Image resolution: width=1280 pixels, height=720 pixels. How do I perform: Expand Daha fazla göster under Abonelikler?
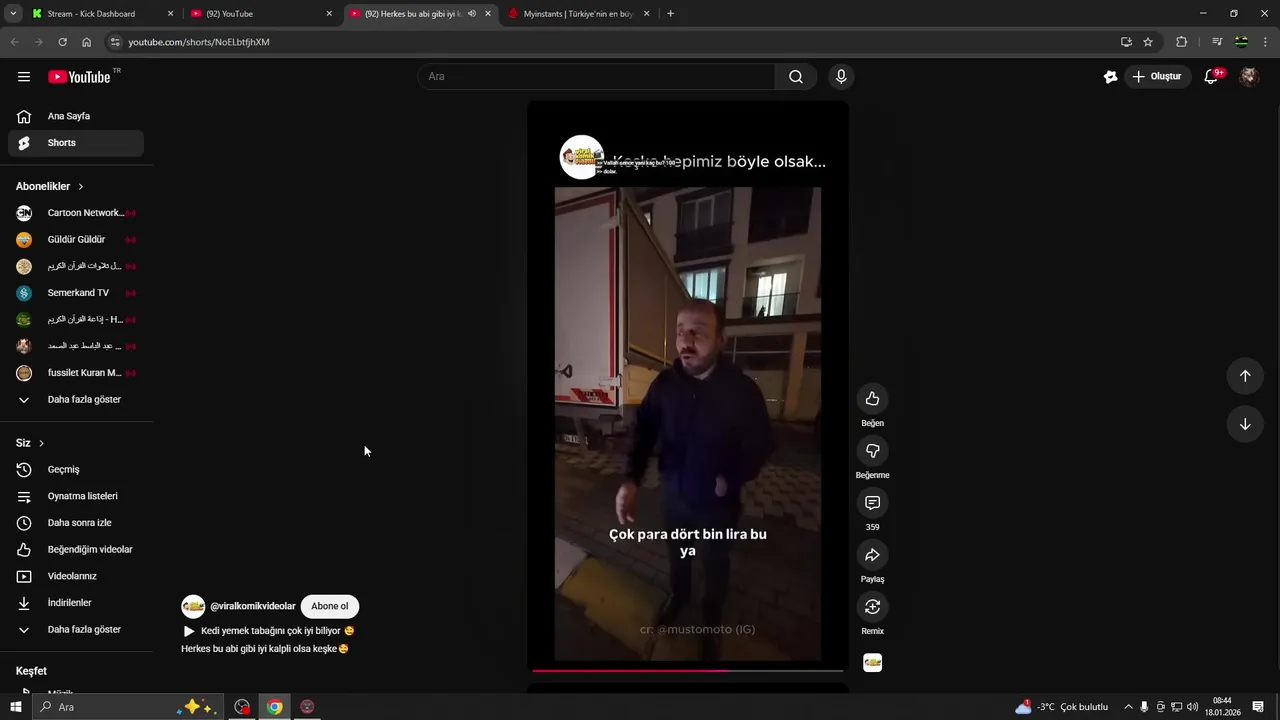click(76, 400)
